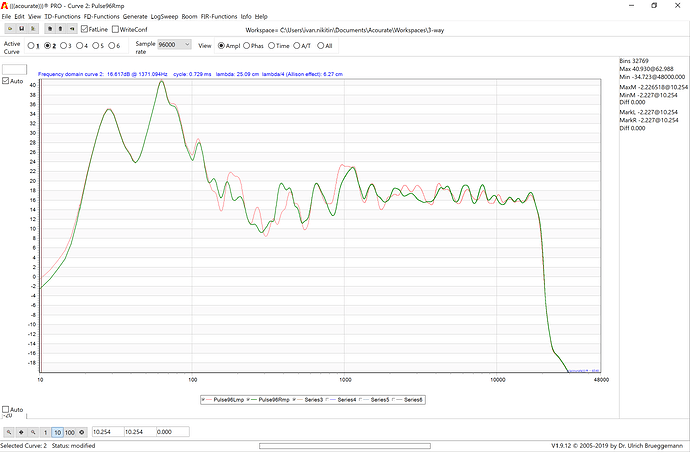Open the Room menu
Viewport: 690px width, 452px height.
(189, 16)
